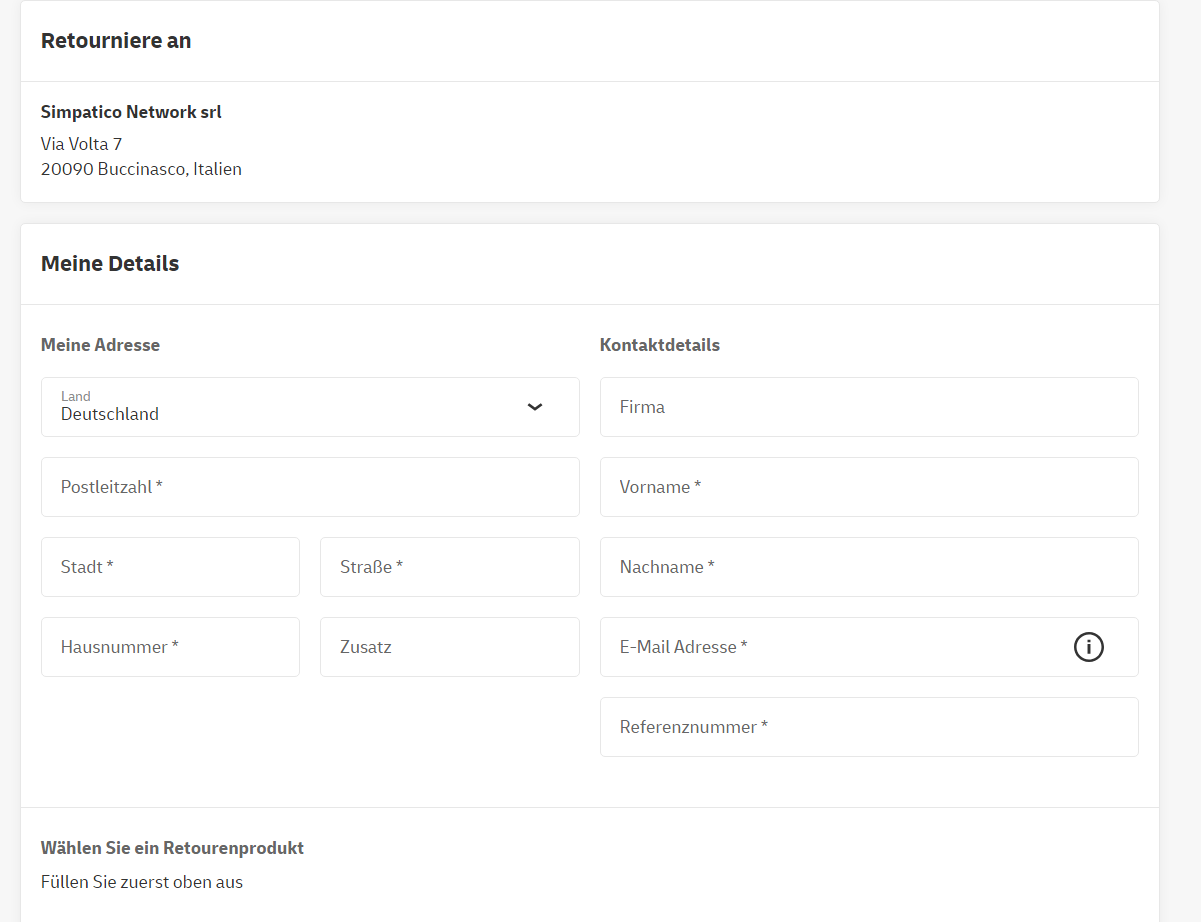The width and height of the screenshot is (1201, 922).
Task: Click into the Nachname field
Action: 868,567
